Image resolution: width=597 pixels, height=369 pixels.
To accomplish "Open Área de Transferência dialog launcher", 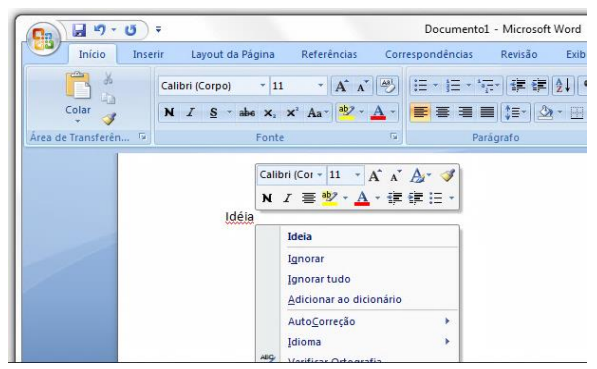I will pos(143,136).
